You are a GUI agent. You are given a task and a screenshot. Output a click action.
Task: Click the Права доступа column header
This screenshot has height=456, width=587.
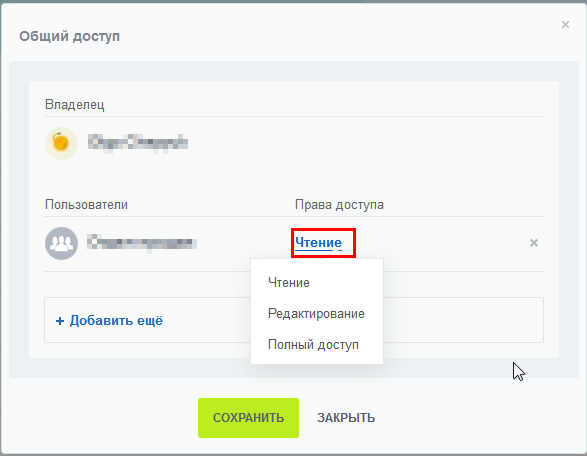click(339, 205)
